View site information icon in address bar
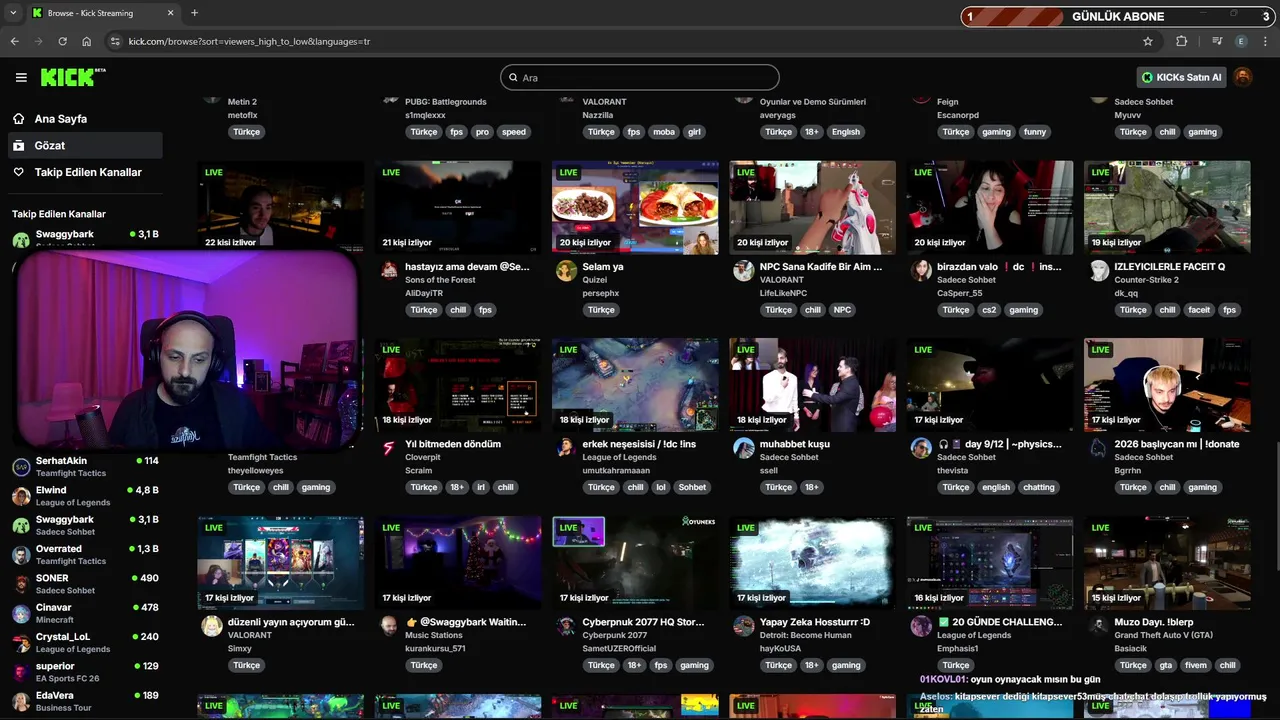1280x720 pixels. (x=115, y=41)
